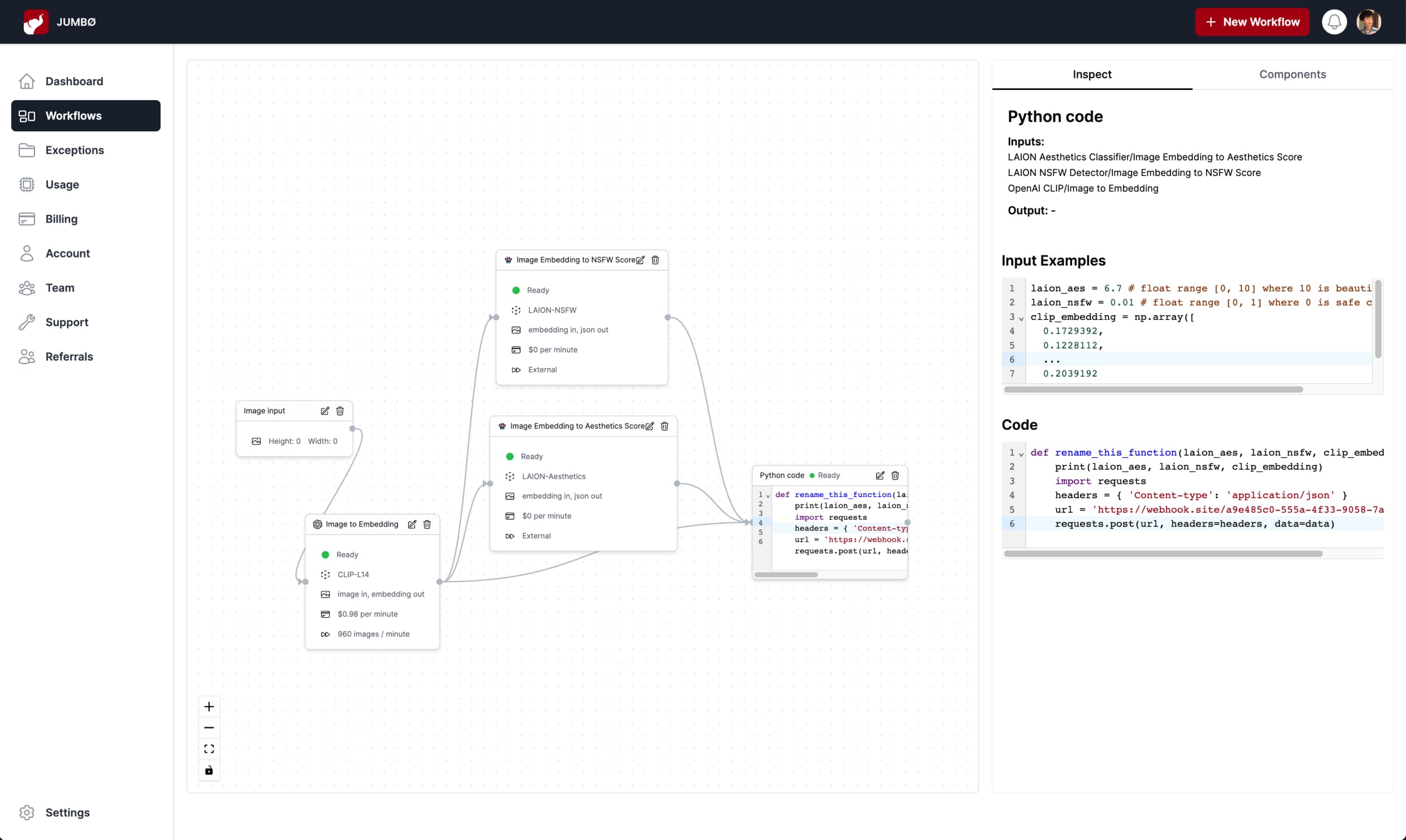Click the New Workflow button in the top bar
Image resolution: width=1406 pixels, height=840 pixels.
click(x=1252, y=22)
